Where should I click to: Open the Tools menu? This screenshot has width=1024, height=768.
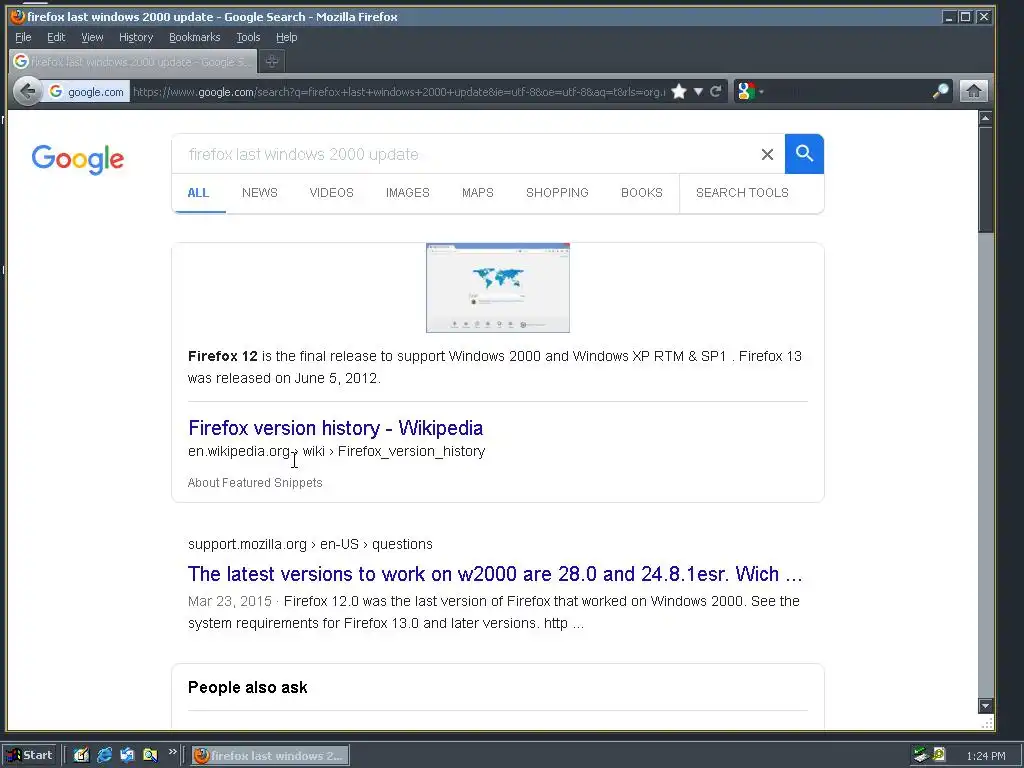coord(248,37)
